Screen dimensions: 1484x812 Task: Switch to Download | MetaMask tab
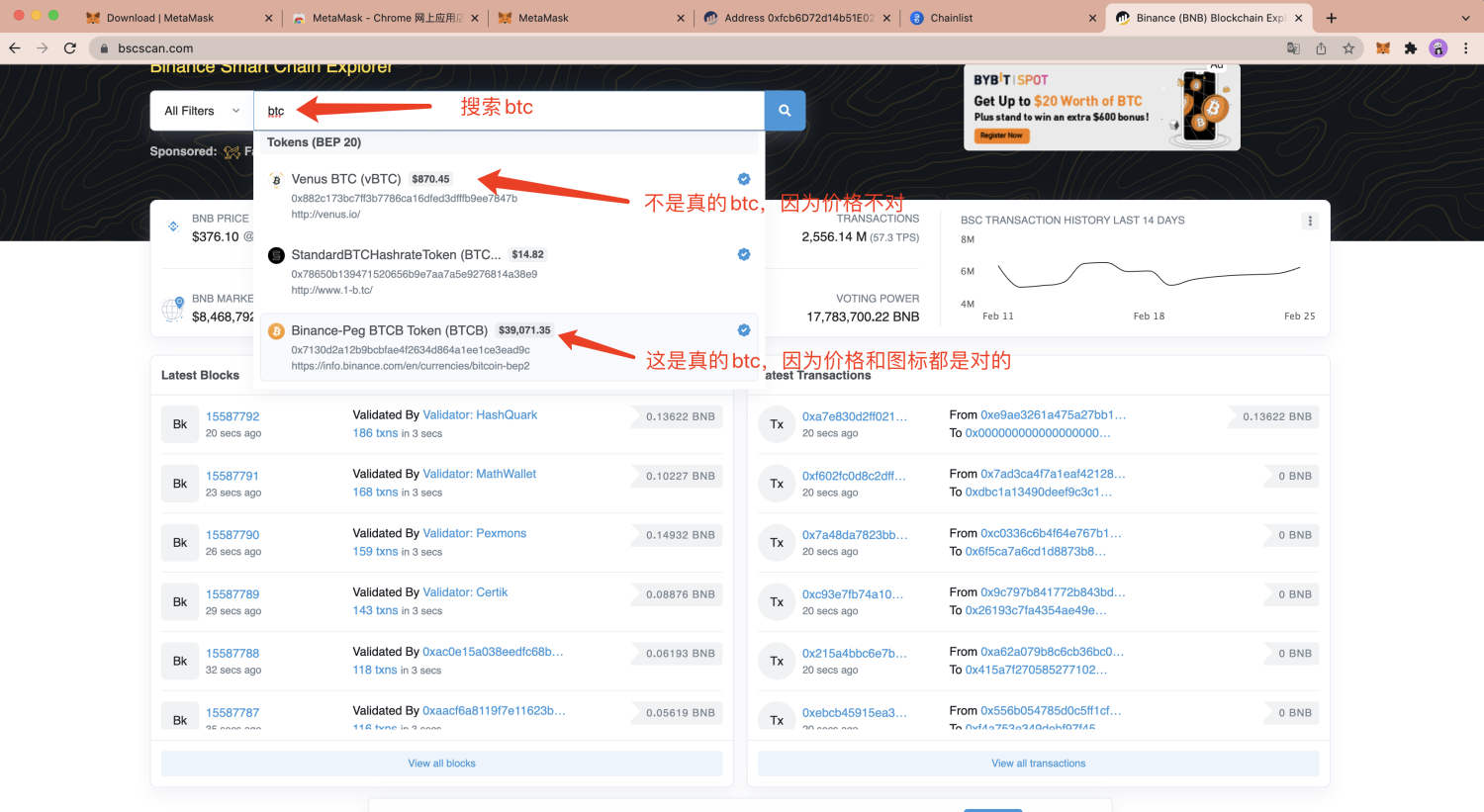(x=180, y=18)
